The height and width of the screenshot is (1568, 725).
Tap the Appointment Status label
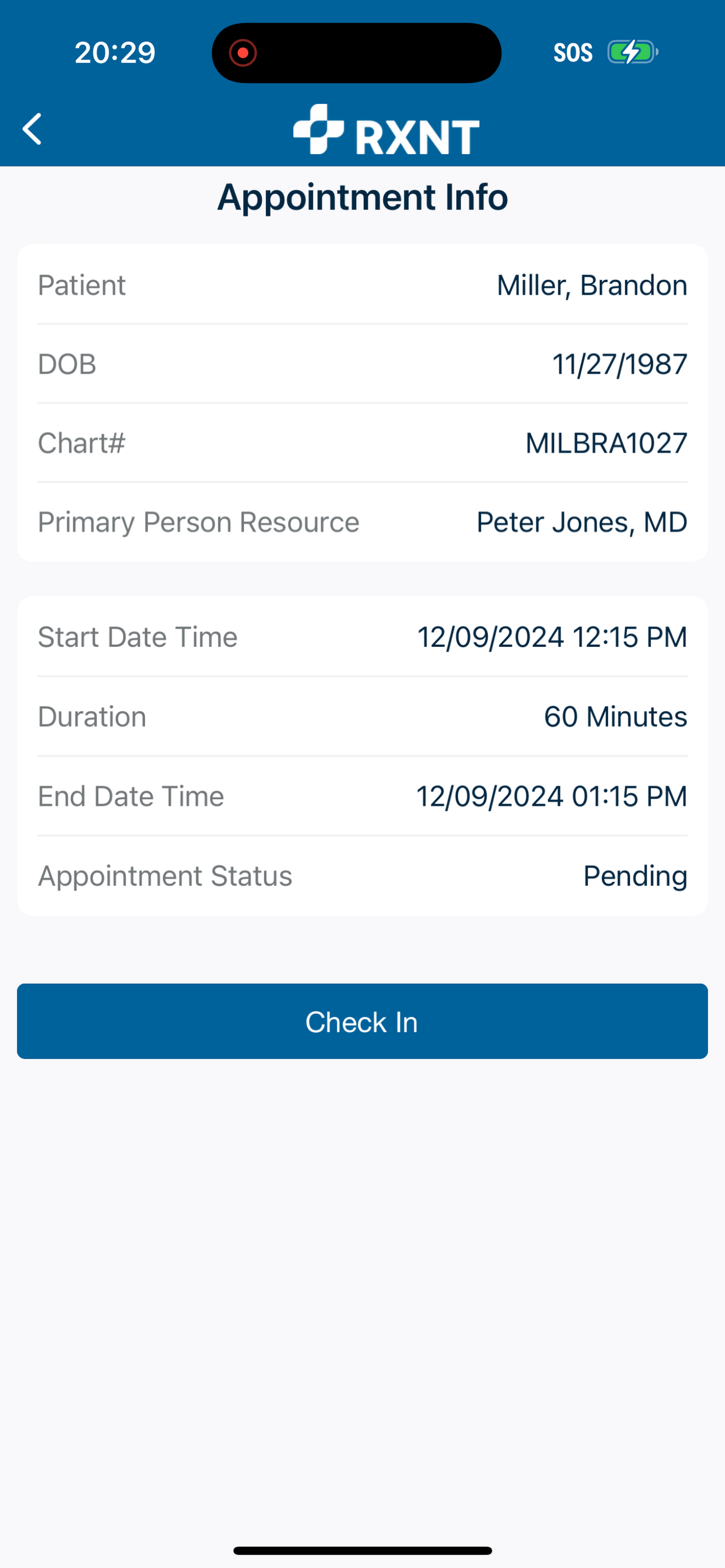tap(165, 876)
